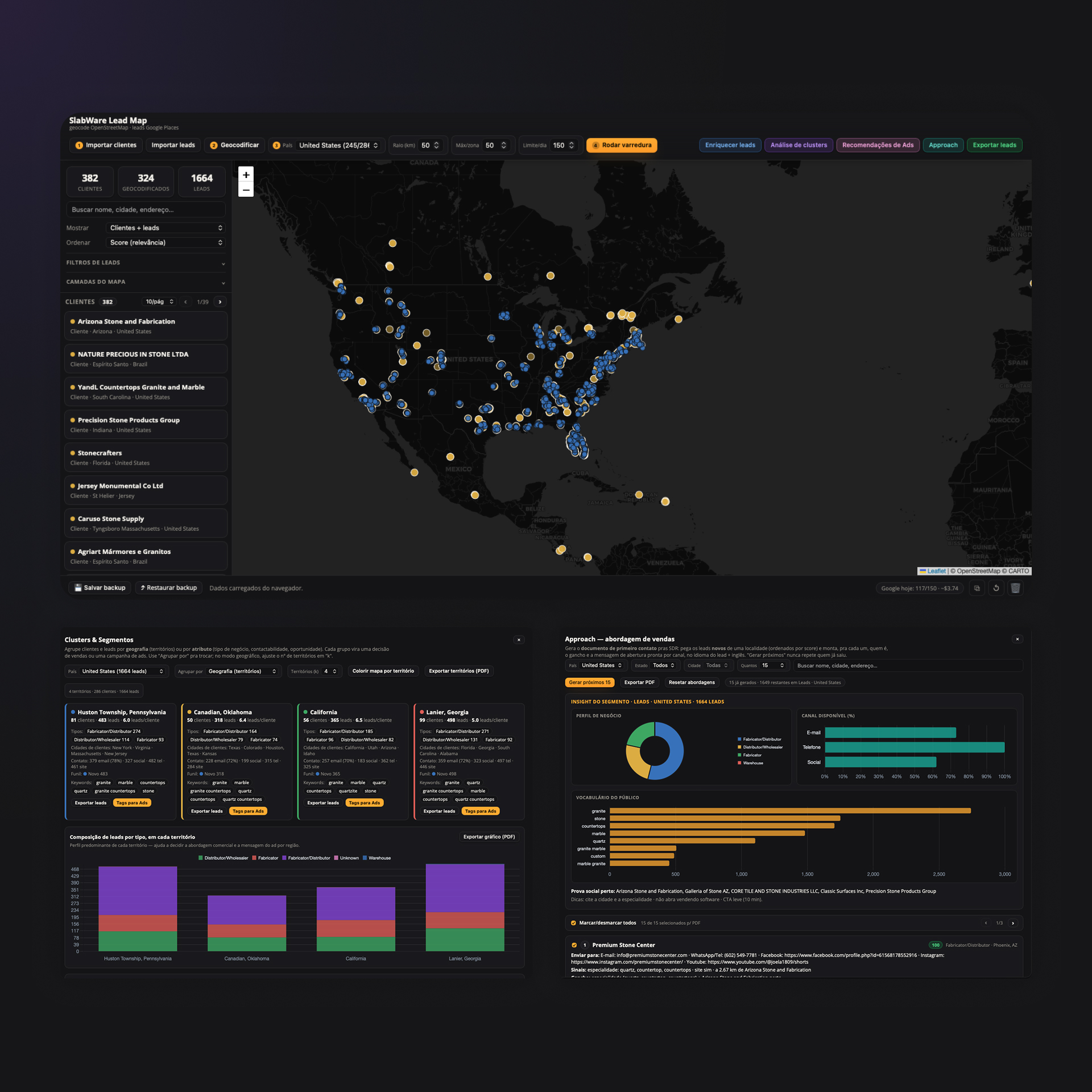Toggle Warehouse legend entry in composition chart
Screen dimensions: 1092x1092
point(377,858)
